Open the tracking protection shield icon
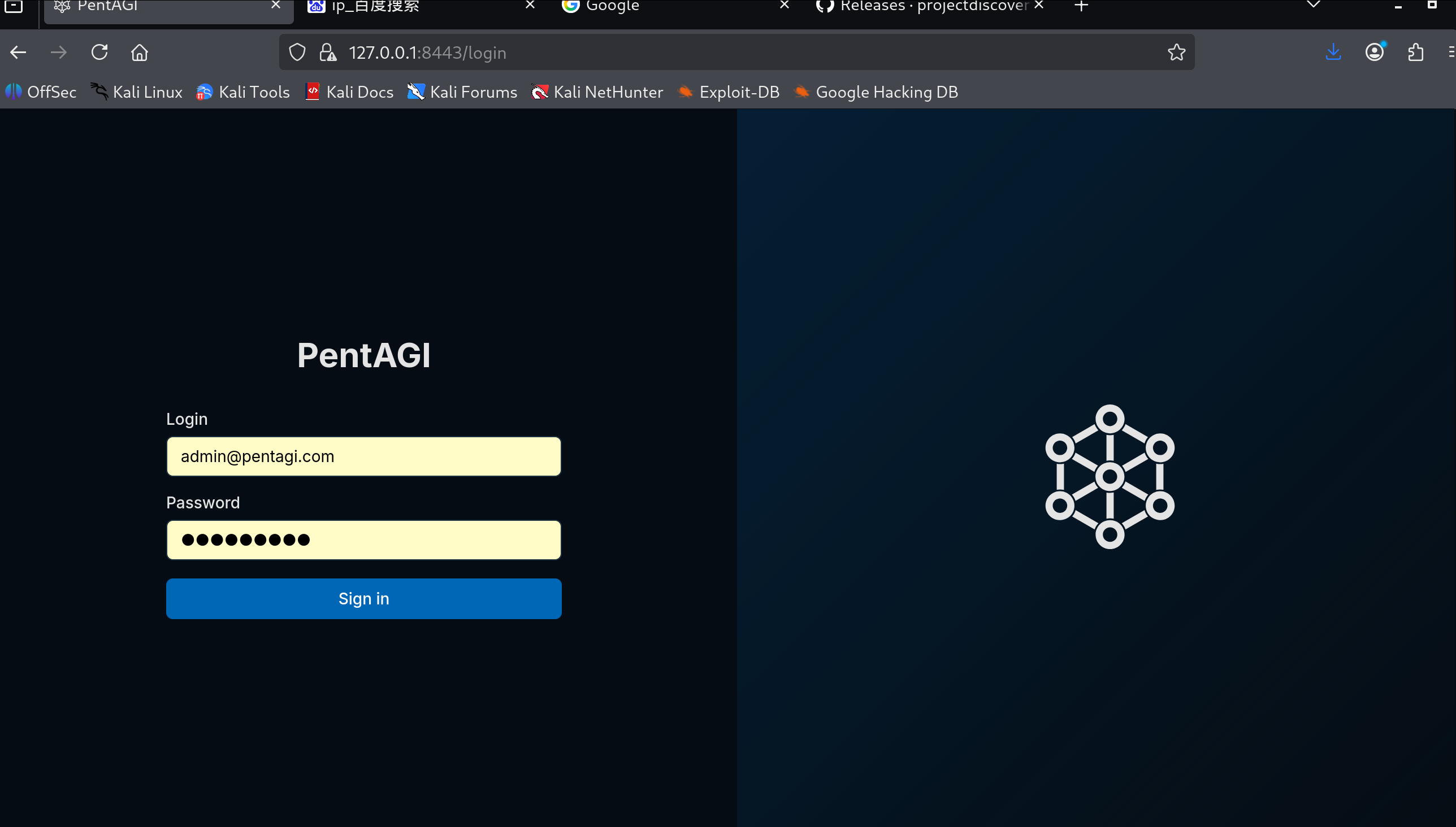This screenshot has height=827, width=1456. tap(297, 53)
